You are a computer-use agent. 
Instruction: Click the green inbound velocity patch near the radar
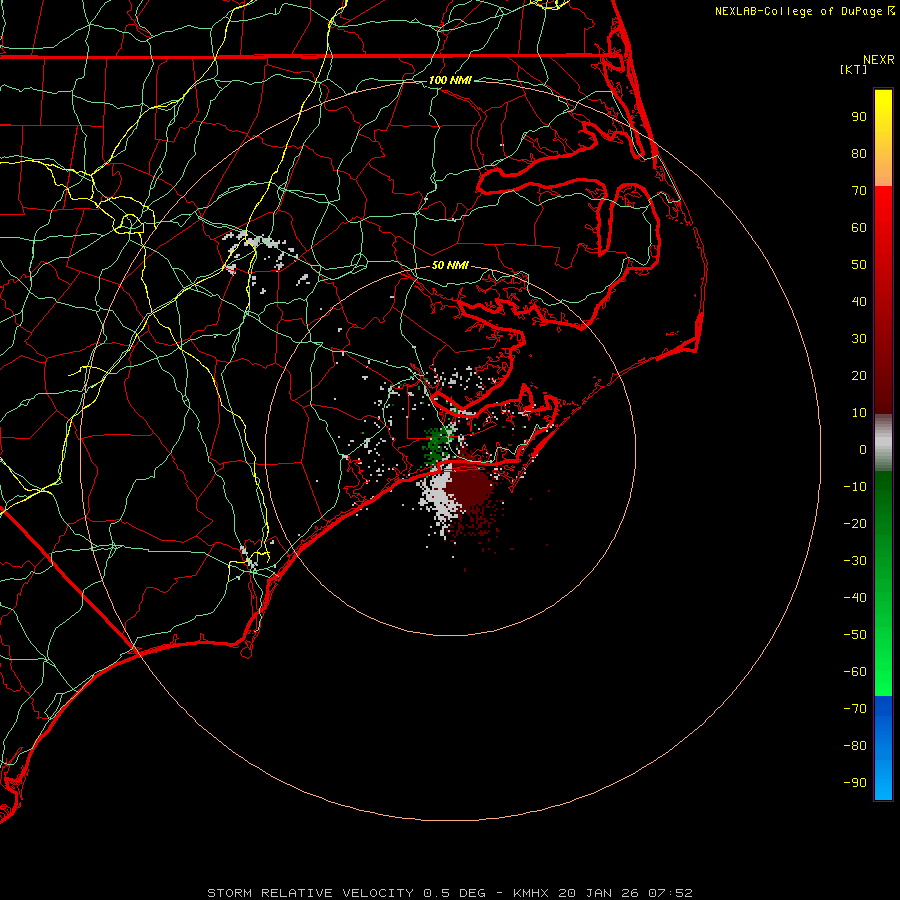pyautogui.click(x=437, y=445)
